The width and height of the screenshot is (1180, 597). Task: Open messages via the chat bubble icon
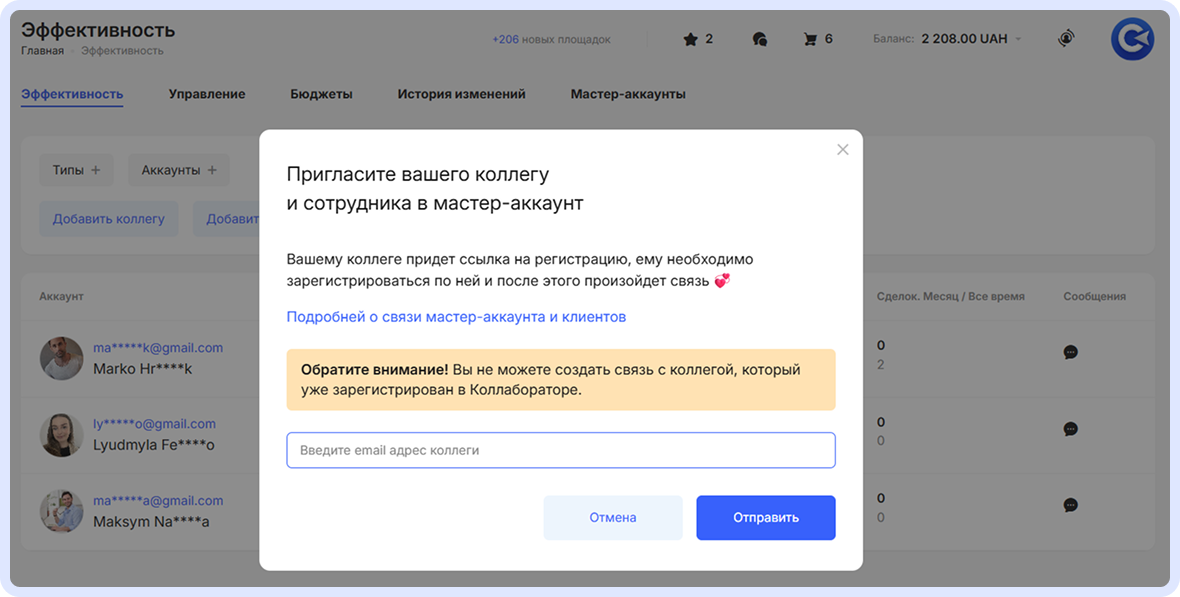point(760,38)
